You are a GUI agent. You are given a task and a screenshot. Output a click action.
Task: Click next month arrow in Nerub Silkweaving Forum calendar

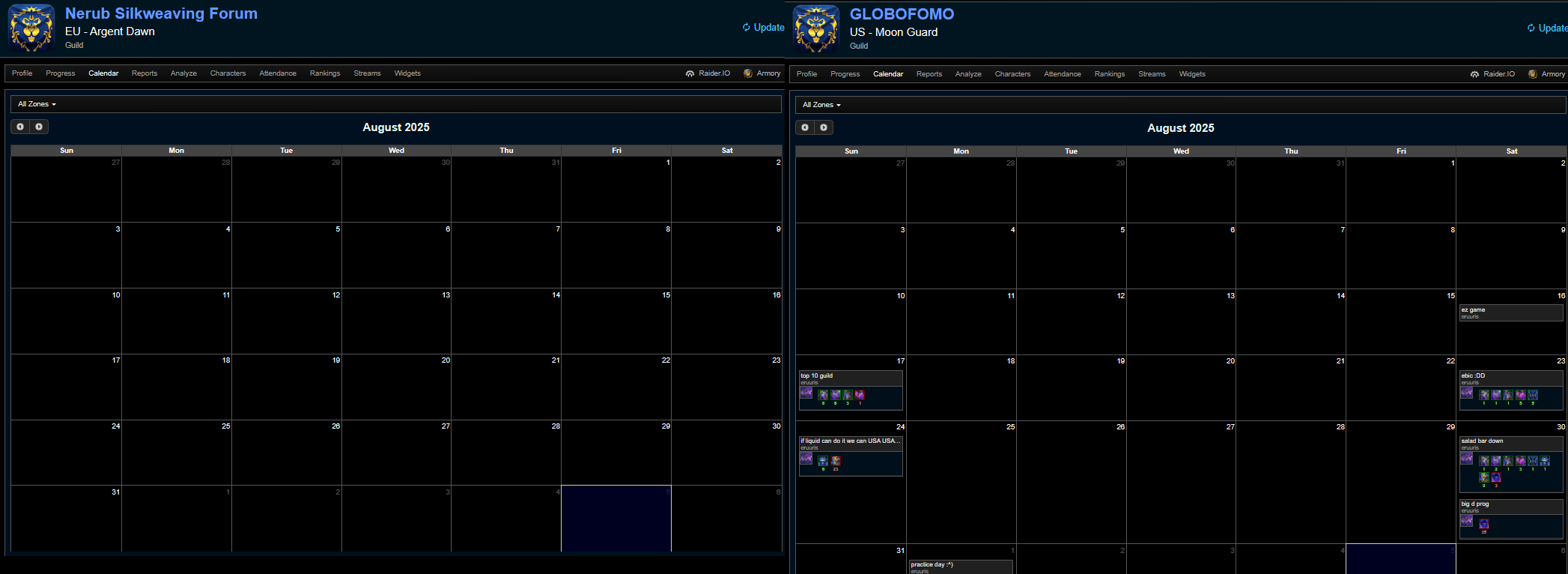[39, 127]
